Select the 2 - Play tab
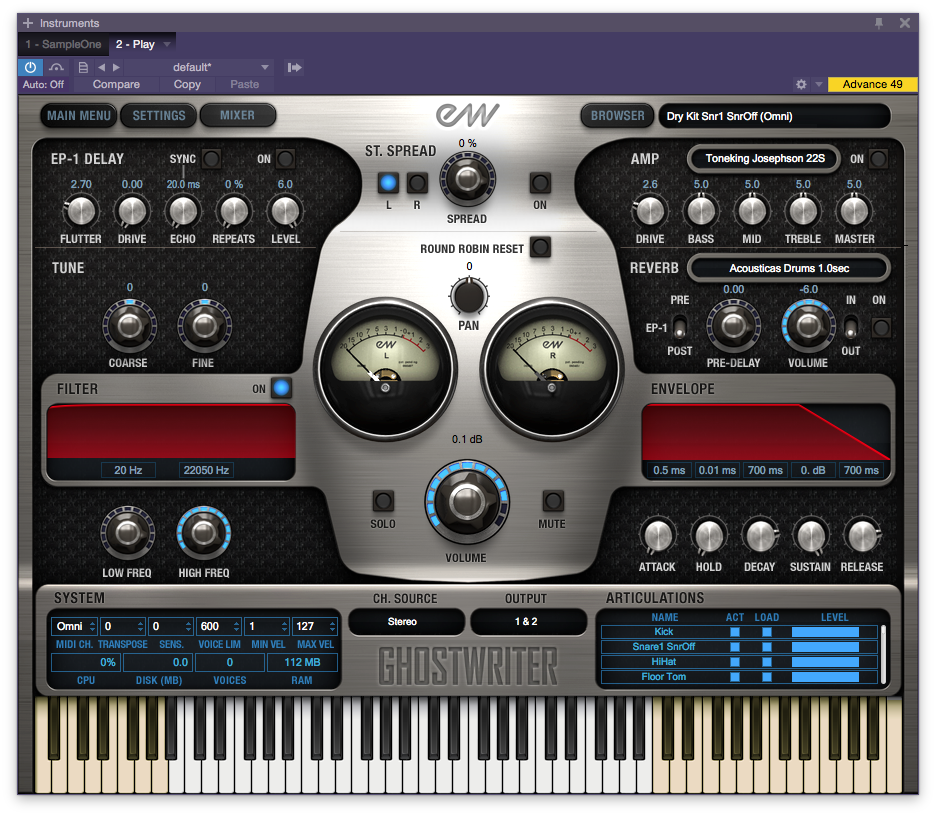 [136, 44]
